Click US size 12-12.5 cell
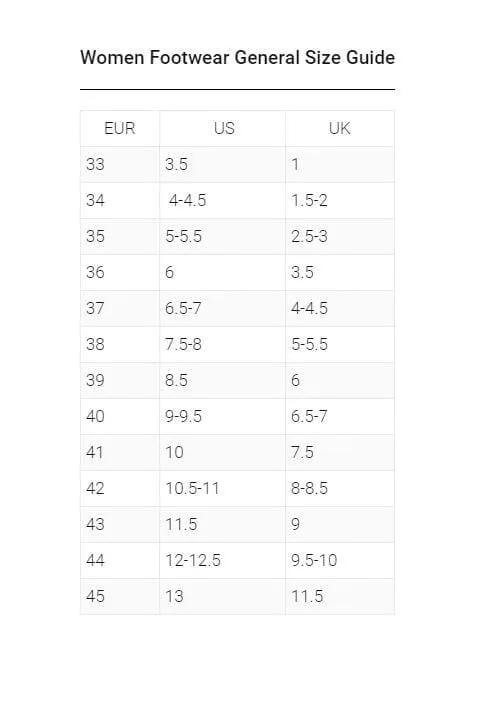The width and height of the screenshot is (479, 724). click(x=223, y=561)
